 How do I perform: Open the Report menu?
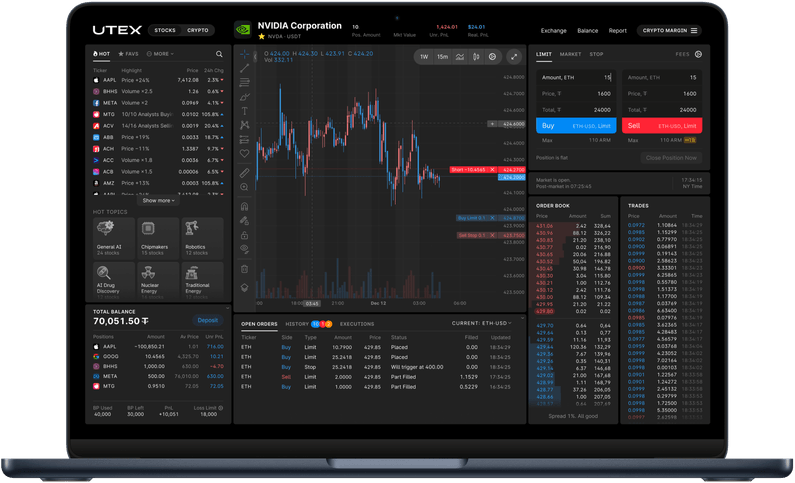pos(617,31)
